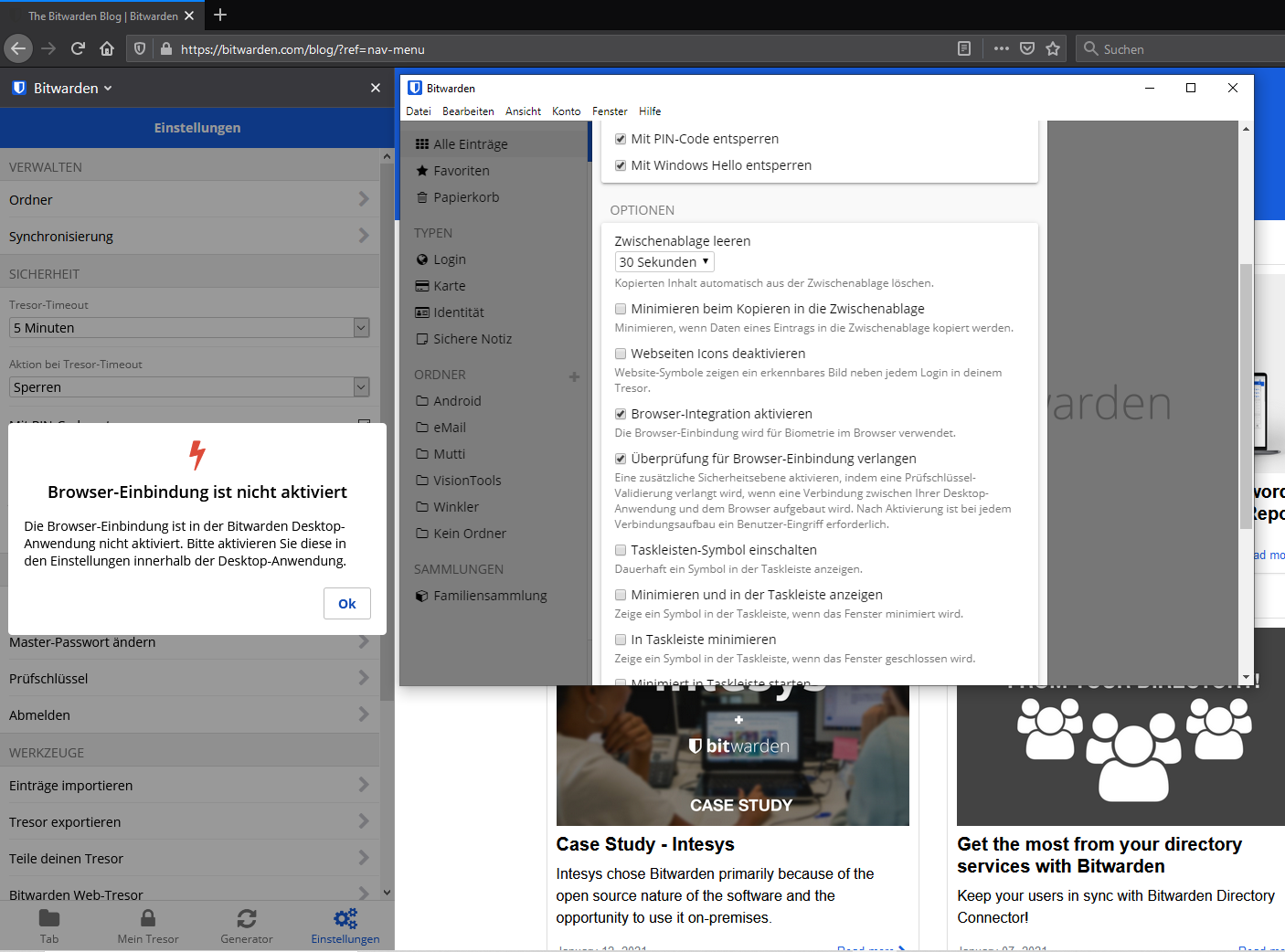
Task: Click the plus icon next to ORDNER
Action: pyautogui.click(x=574, y=376)
